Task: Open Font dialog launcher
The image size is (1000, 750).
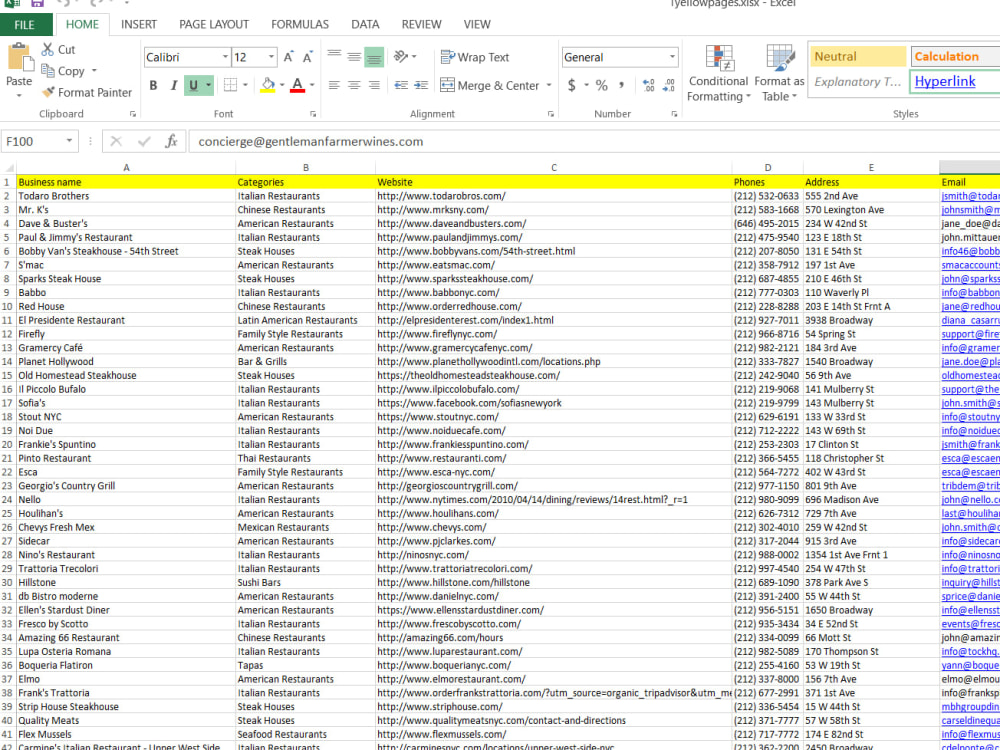Action: (x=313, y=114)
